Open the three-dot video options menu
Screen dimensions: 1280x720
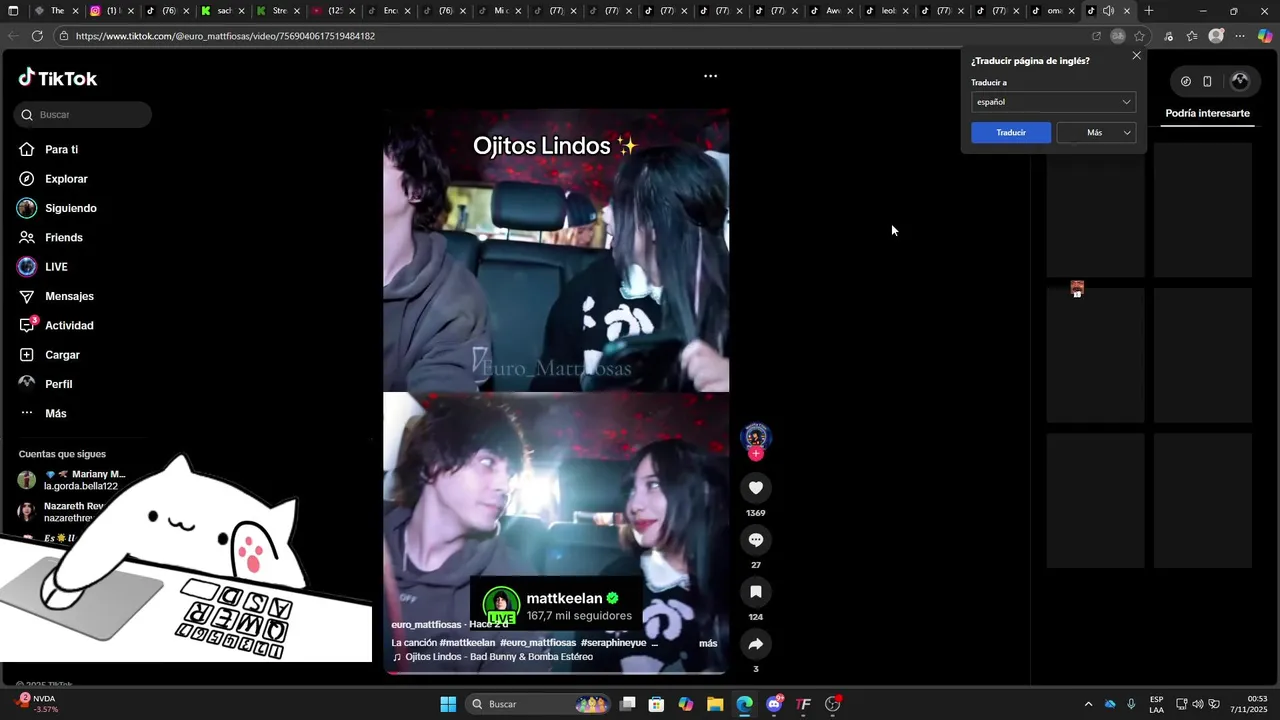tap(710, 76)
